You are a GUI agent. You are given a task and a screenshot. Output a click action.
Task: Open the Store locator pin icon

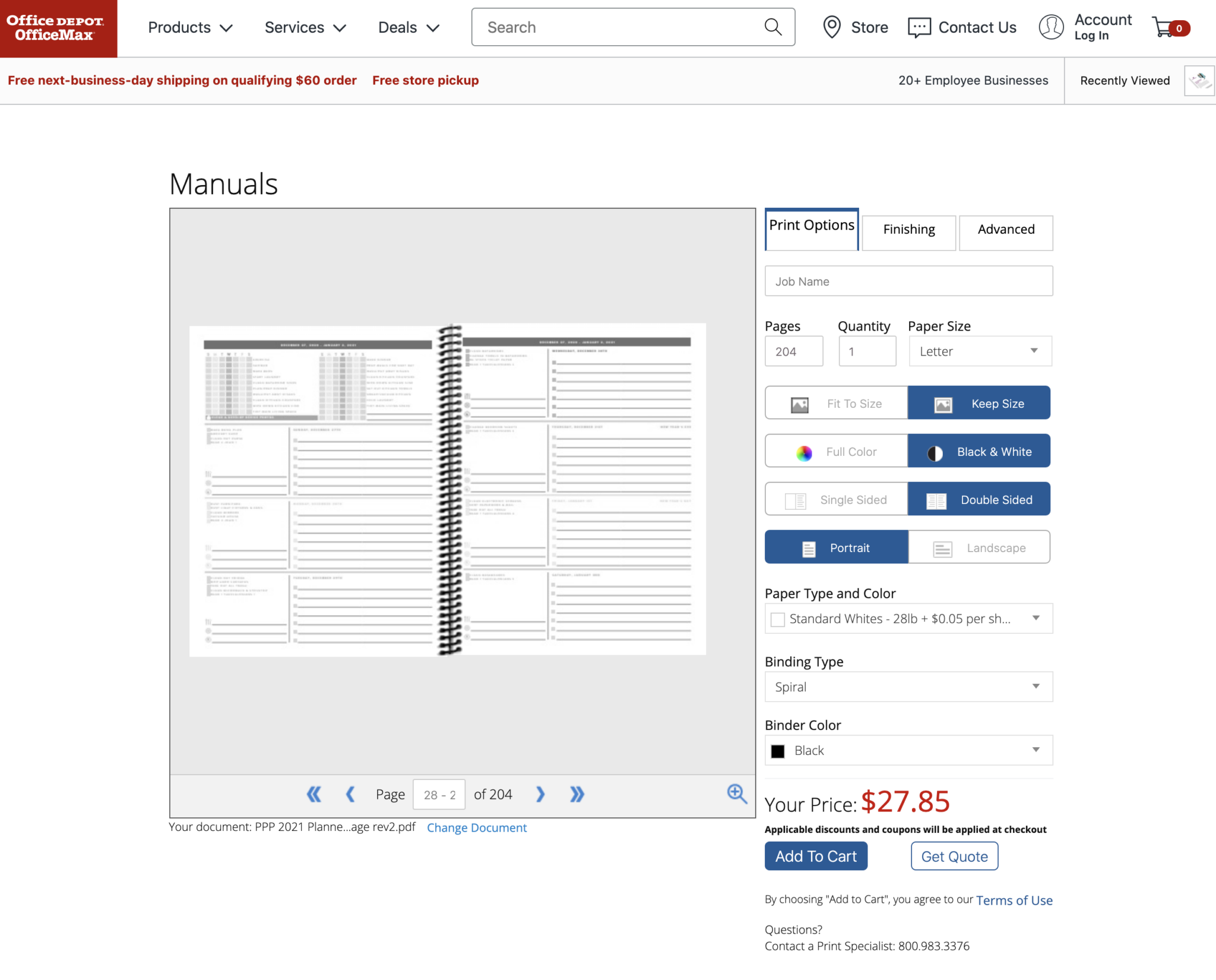point(832,27)
